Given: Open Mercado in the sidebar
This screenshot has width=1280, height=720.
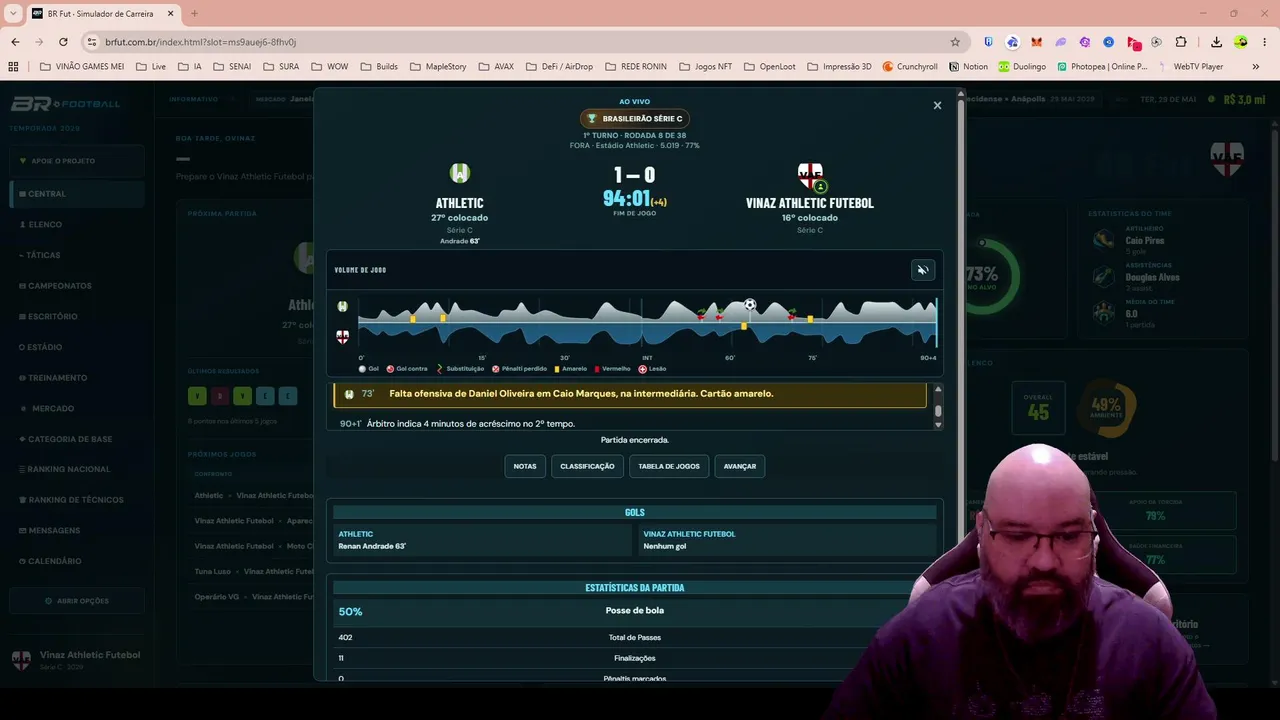Looking at the screenshot, I should pos(77,408).
